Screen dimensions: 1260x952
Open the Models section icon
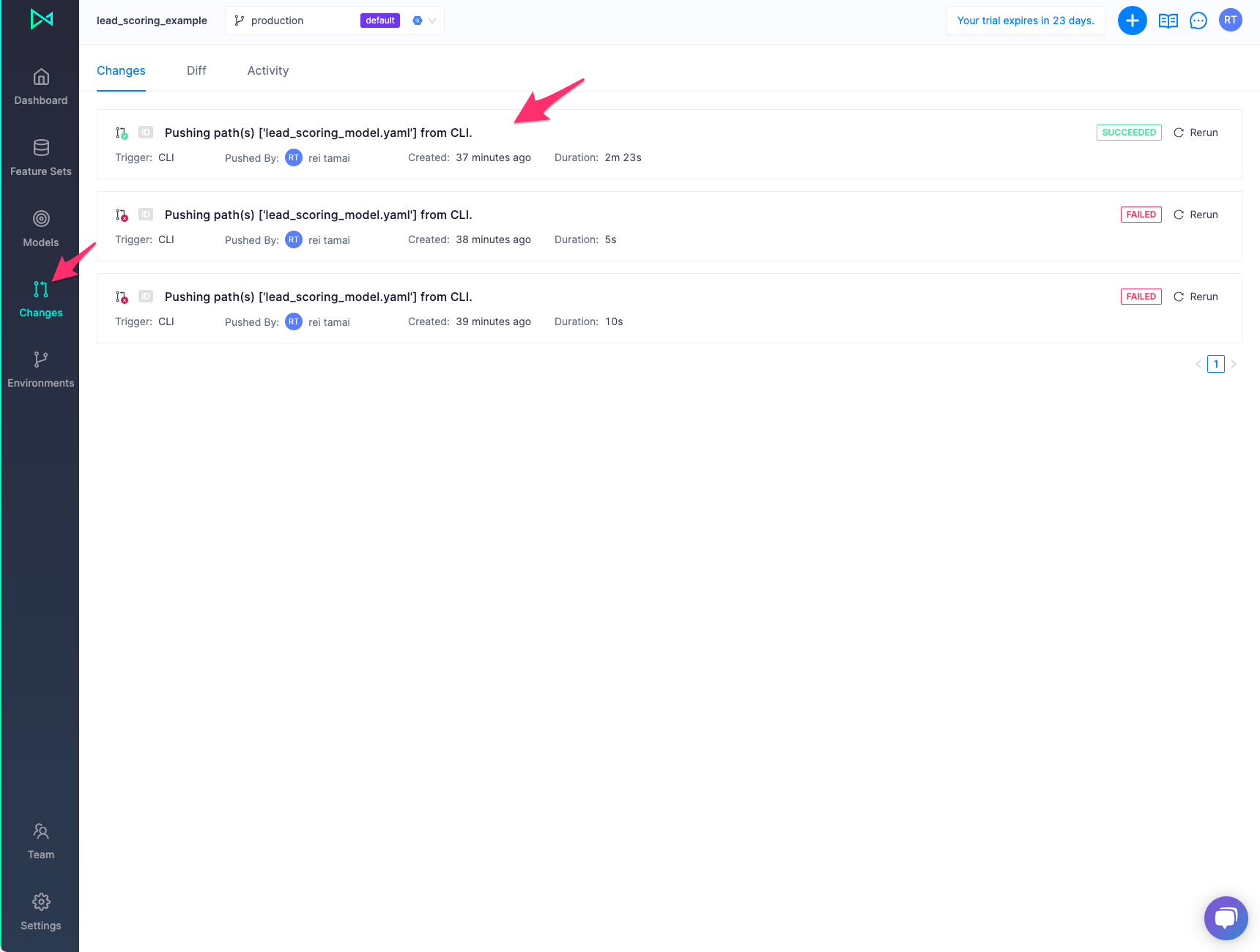pos(41,218)
